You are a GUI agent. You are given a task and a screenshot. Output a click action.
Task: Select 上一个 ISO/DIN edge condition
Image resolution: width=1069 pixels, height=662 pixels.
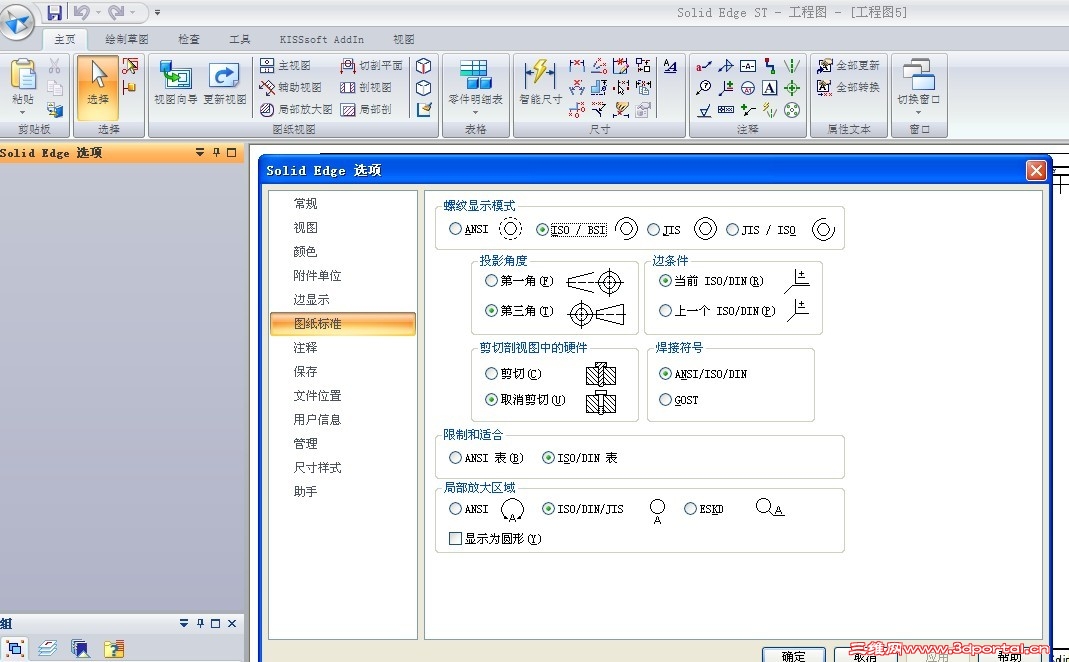pos(665,310)
